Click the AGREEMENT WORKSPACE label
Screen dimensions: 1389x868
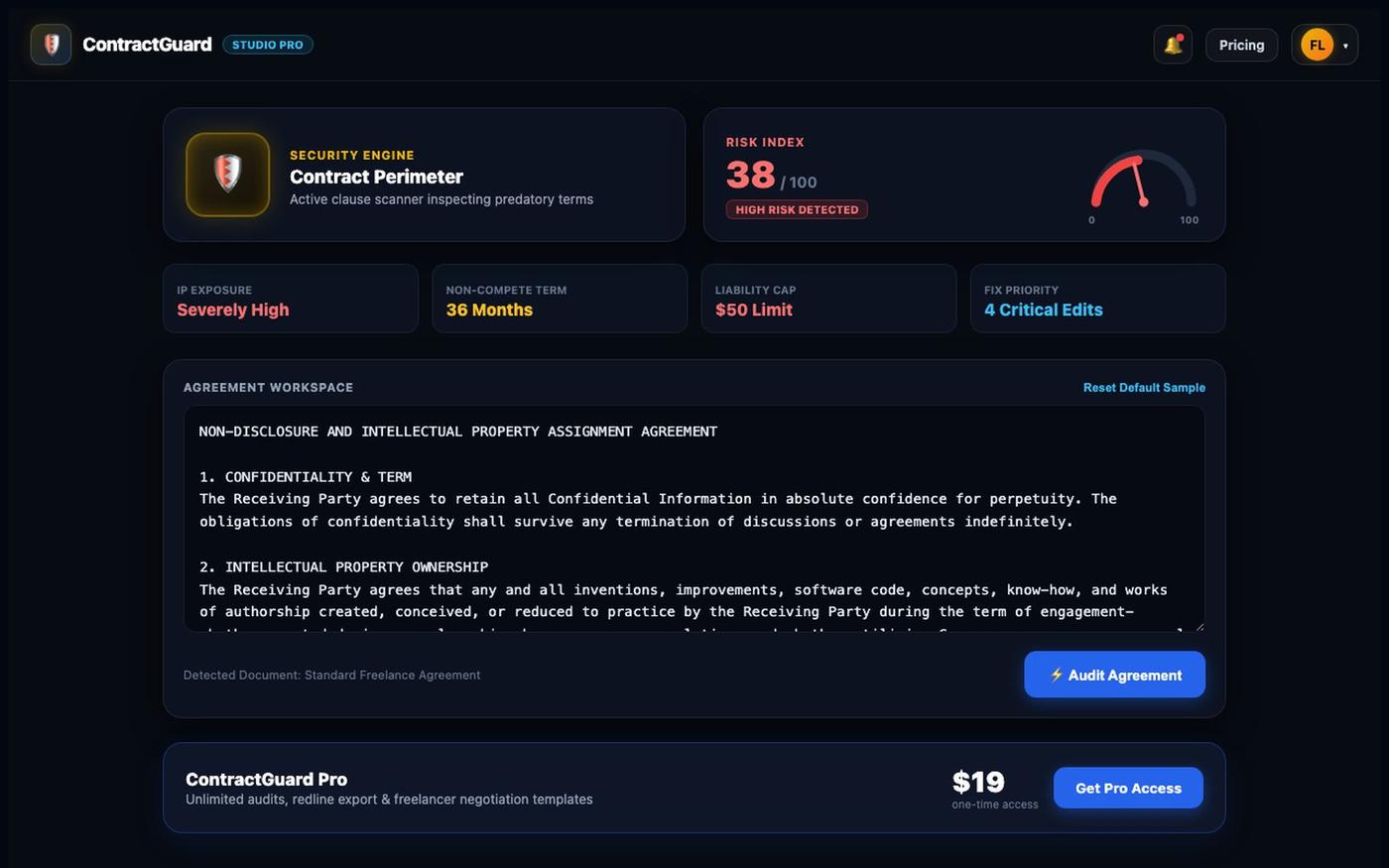268,388
